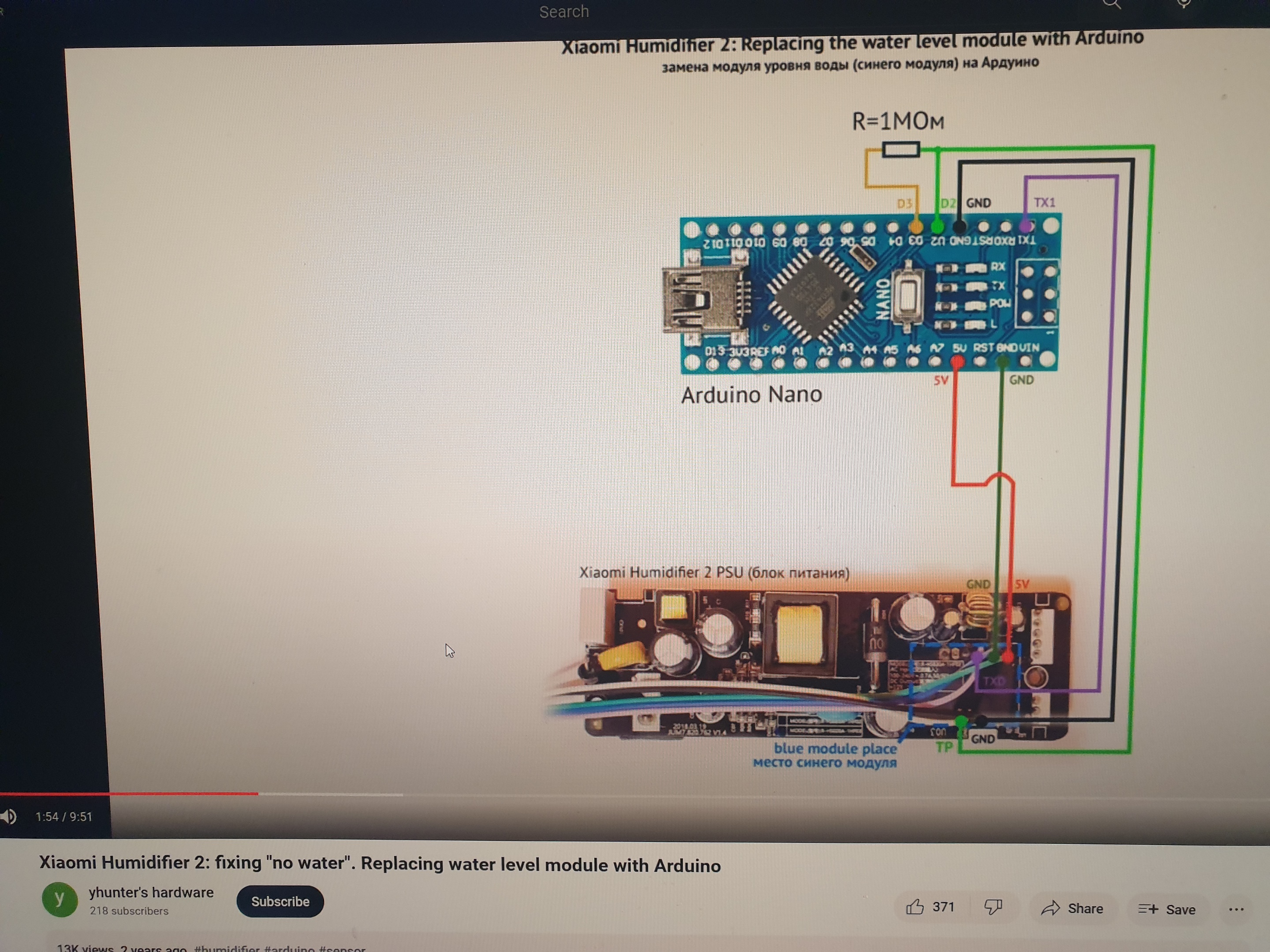Click the '218 subscribers' count text
Viewport: 1270px width, 952px height.
coord(129,911)
